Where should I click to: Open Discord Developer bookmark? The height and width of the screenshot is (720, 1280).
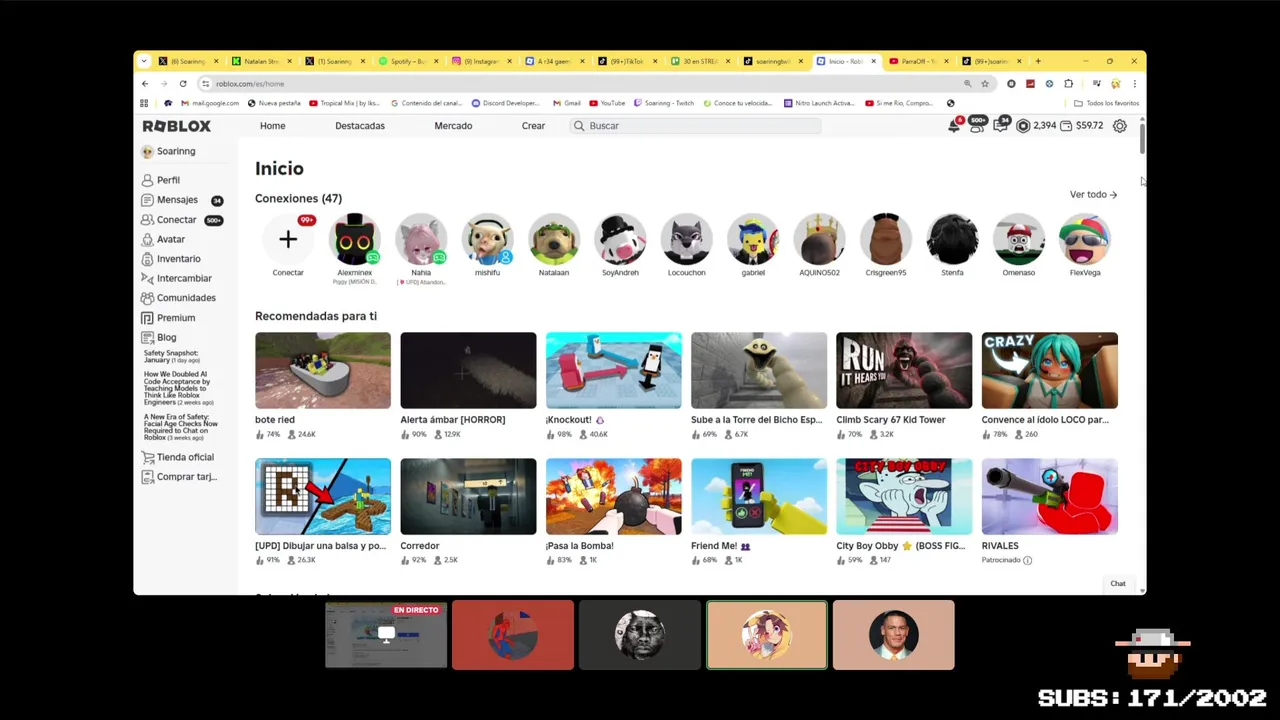[x=505, y=103]
